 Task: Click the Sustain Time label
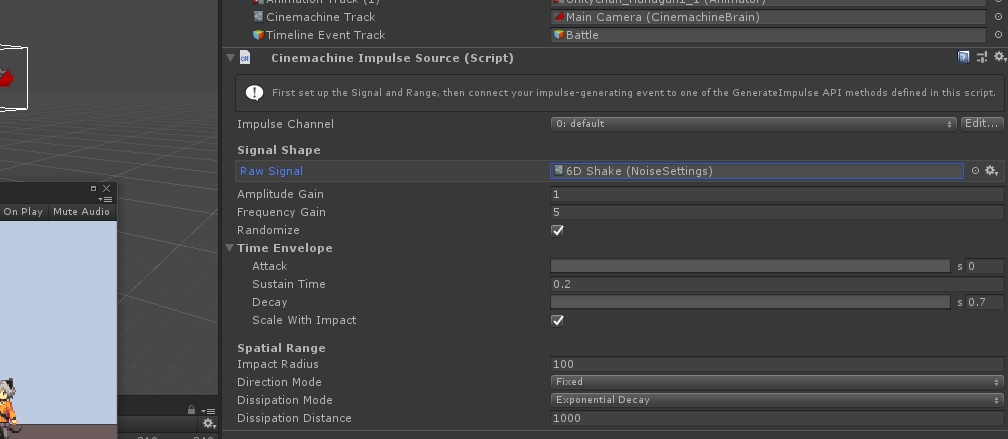[x=289, y=284]
